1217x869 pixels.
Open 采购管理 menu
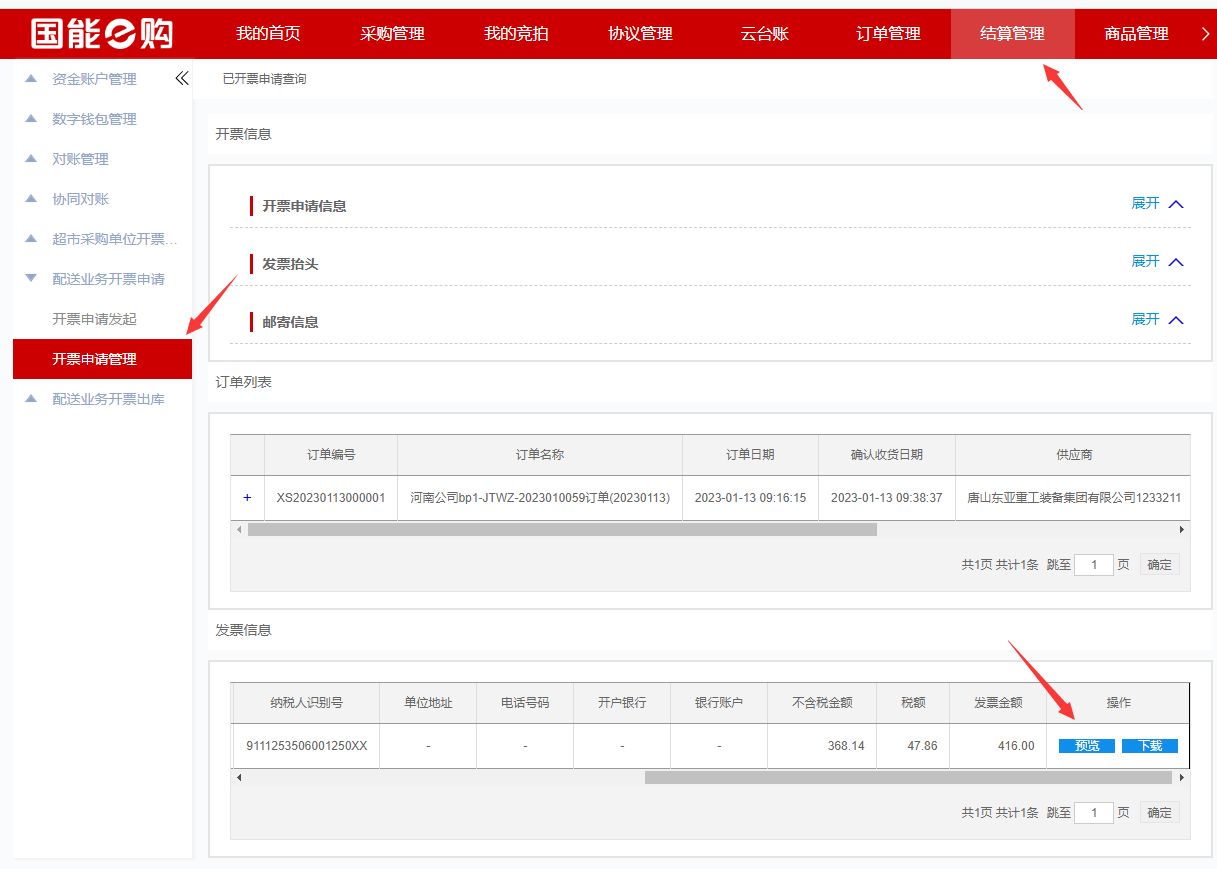tap(392, 34)
